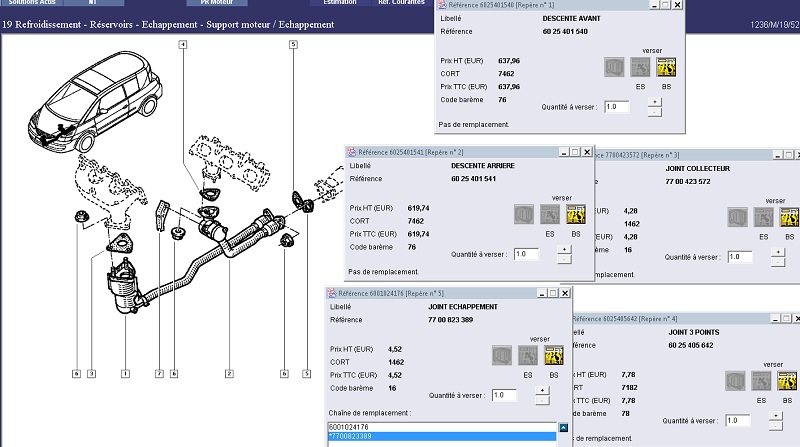Select highlighted *7700823389 replacement entry
This screenshot has width=800, height=447.
pos(440,438)
